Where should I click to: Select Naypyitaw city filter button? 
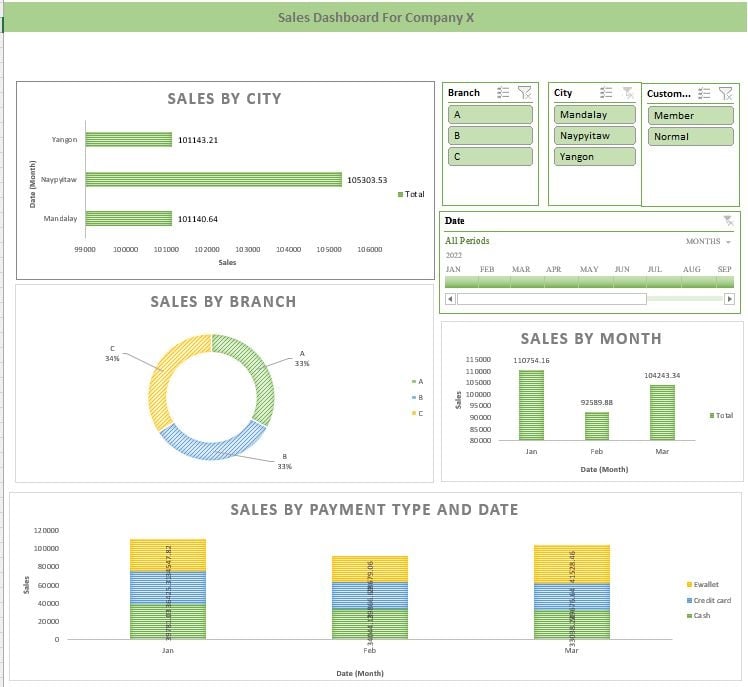tap(594, 135)
